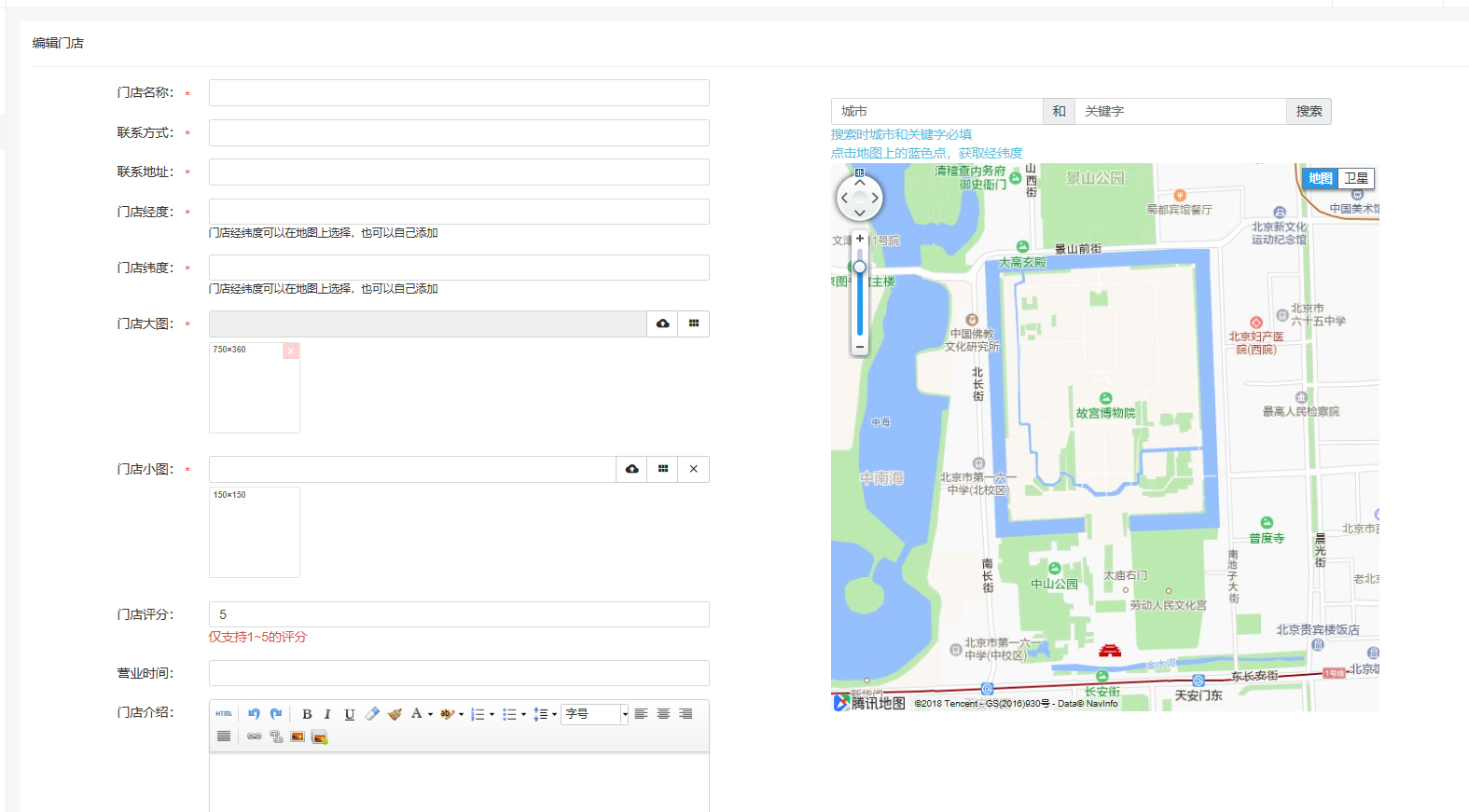Click the 门店名称 input field
Viewport: 1469px width, 812px height.
pos(459,92)
